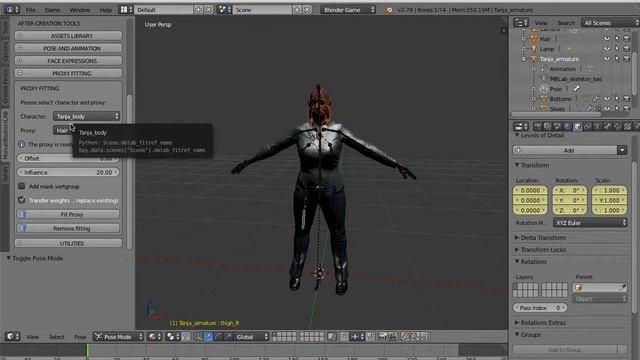Toggle visibility eye for Hair

coord(607,39)
